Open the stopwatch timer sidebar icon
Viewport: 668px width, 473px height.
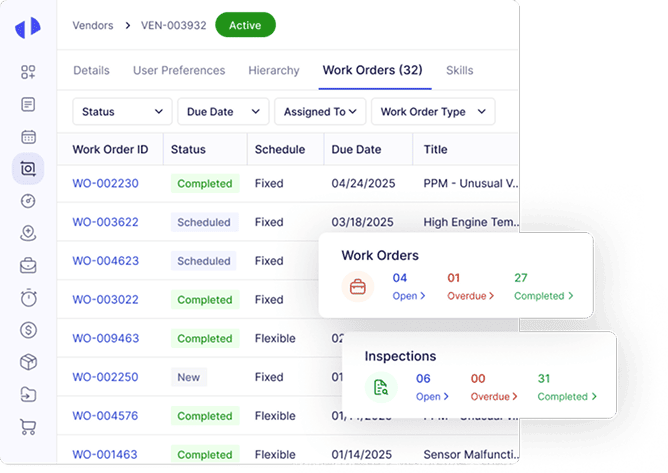click(29, 297)
